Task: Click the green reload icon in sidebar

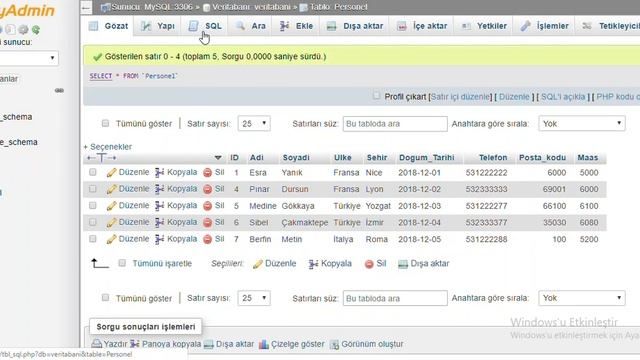Action: (36, 29)
